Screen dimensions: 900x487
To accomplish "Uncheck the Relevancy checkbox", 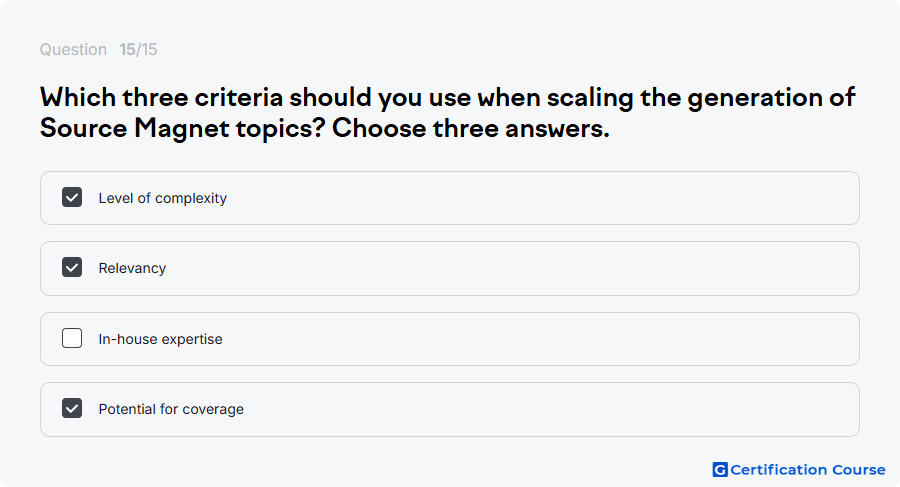I will (72, 267).
